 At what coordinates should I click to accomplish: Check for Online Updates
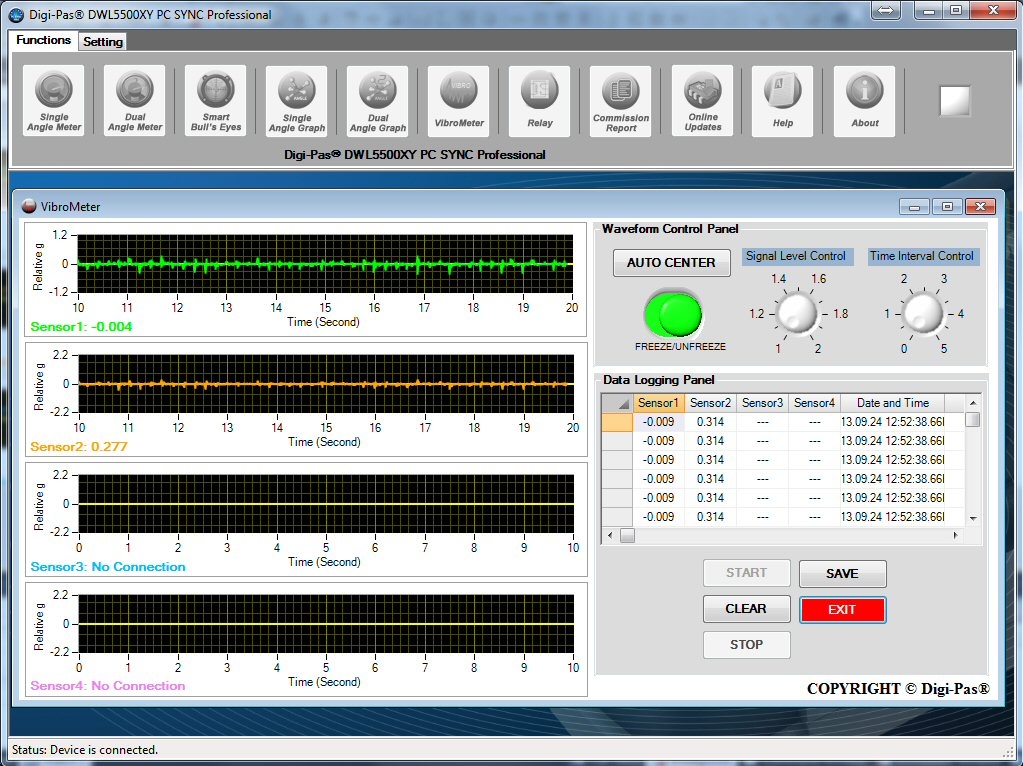click(702, 100)
